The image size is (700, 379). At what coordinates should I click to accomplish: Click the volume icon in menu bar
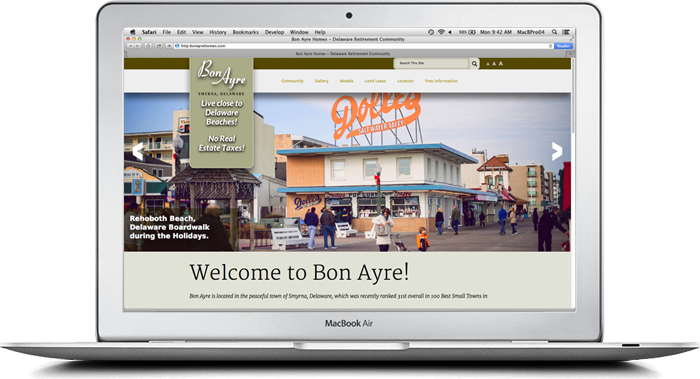450,32
